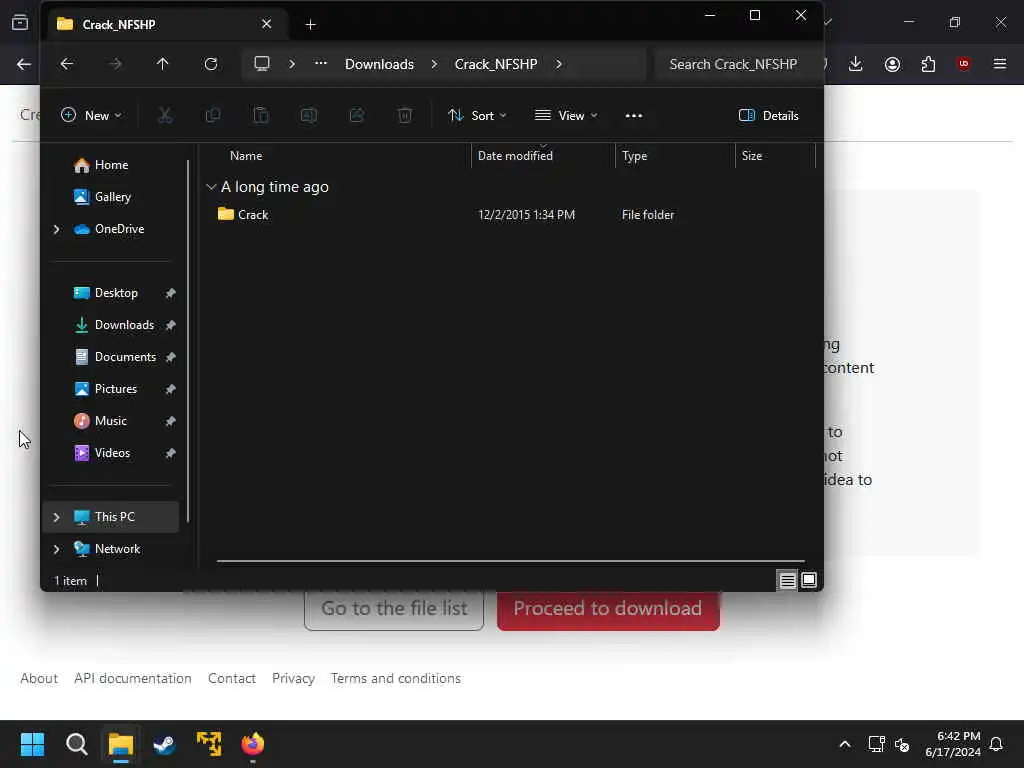Open Firefox hamburger menu
Viewport: 1024px width, 768px height.
[x=1000, y=64]
